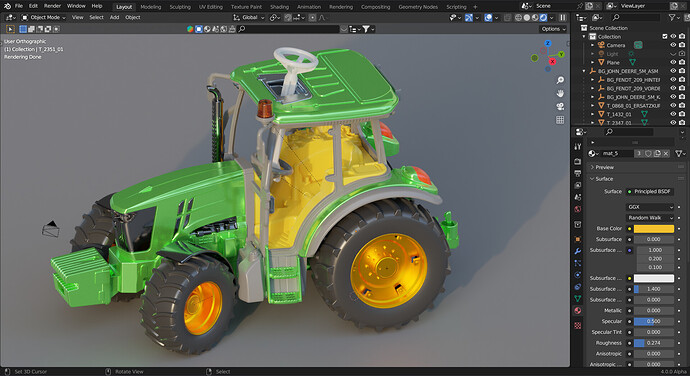Click the mat_5 material name field
The height and width of the screenshot is (376, 690).
(x=617, y=153)
